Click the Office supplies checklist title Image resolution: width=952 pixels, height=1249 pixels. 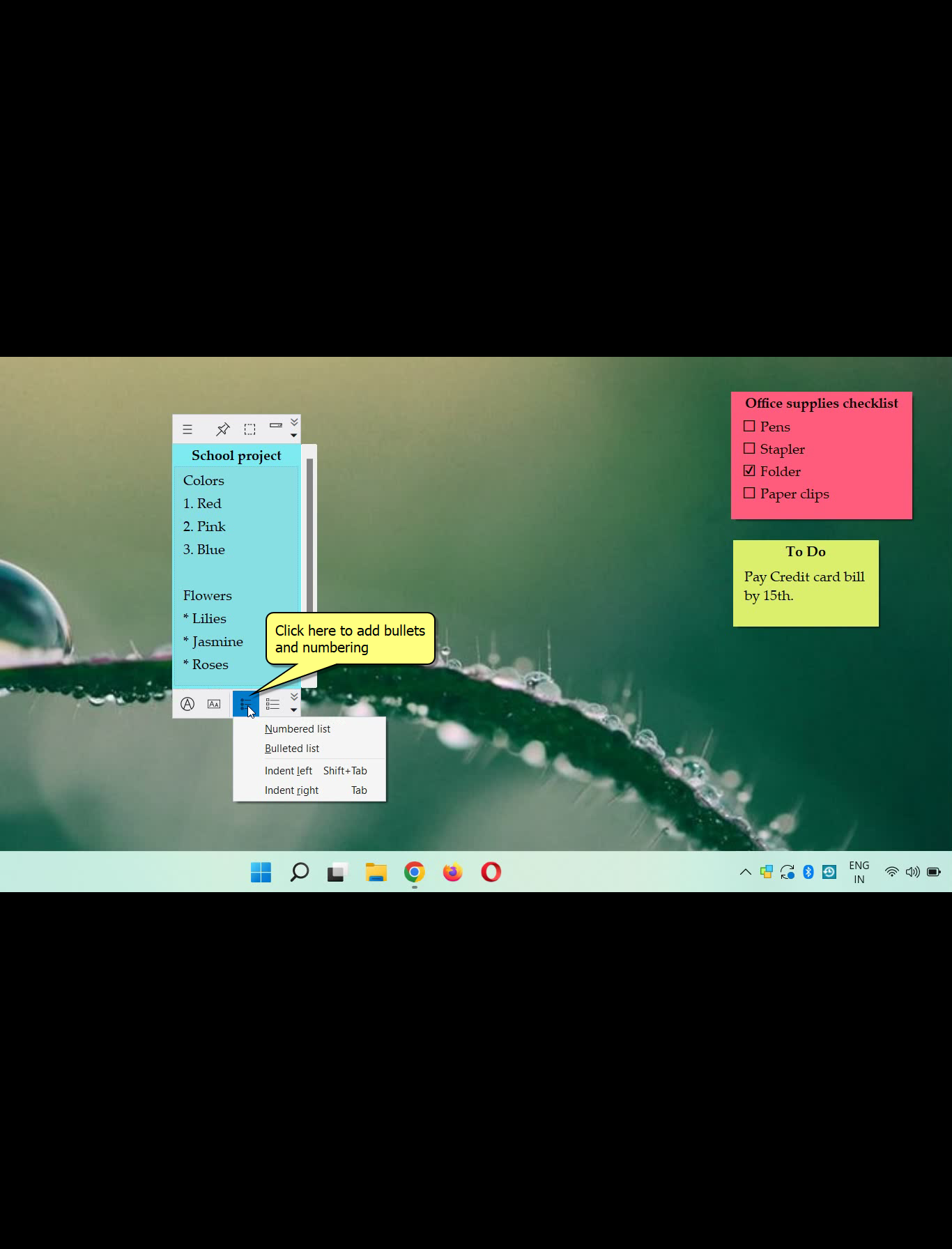(x=822, y=403)
